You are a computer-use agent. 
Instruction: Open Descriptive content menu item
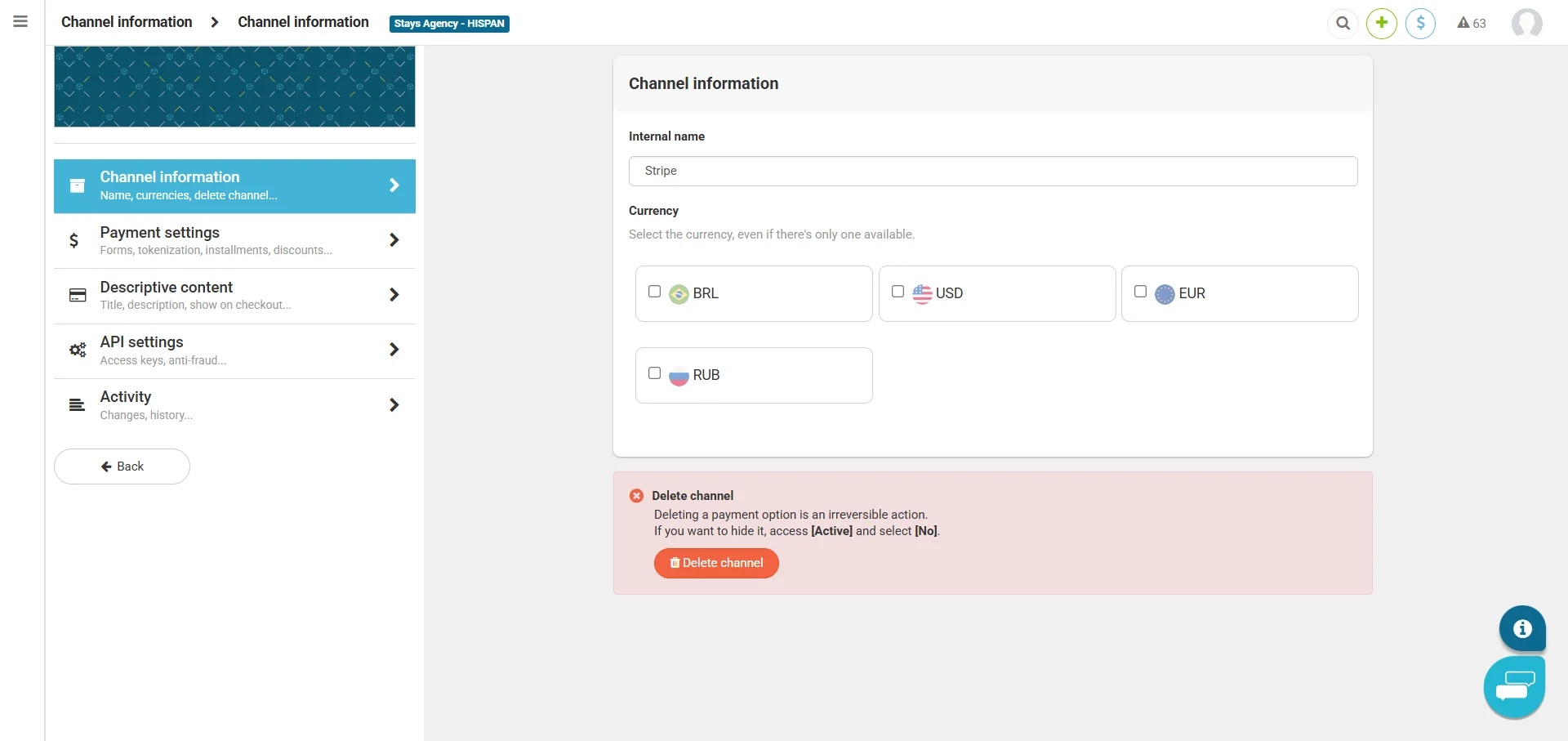pyautogui.click(x=234, y=295)
